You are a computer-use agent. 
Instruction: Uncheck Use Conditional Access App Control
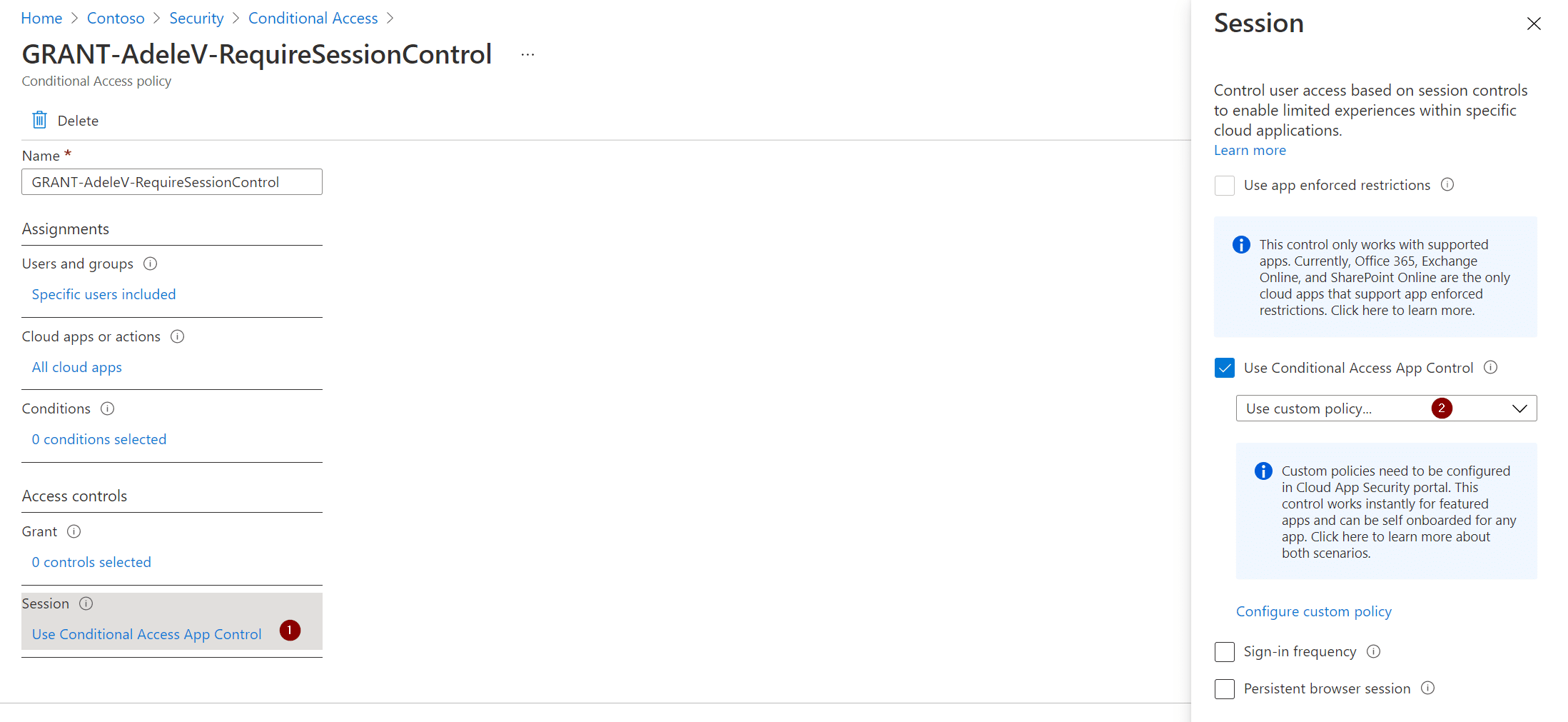(x=1225, y=368)
